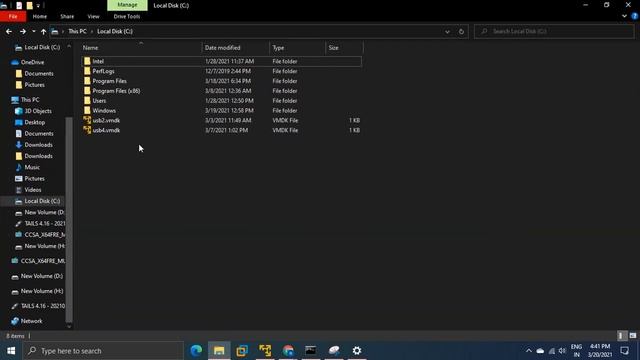
Task: Open Music in the sidebar
Action: click(x=32, y=167)
